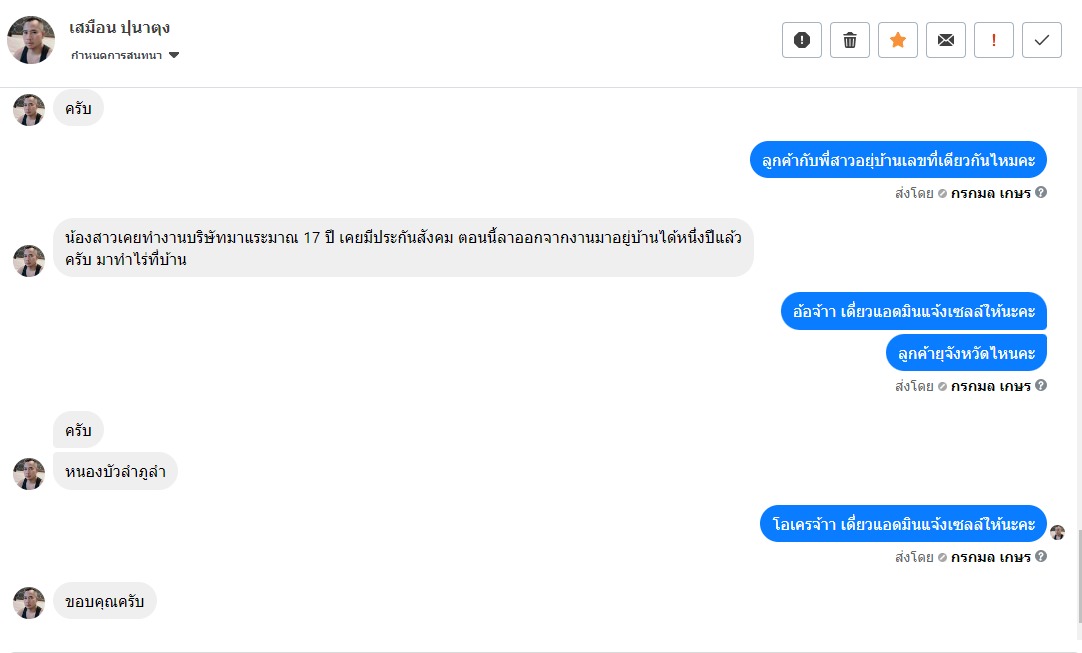Mark conversation unread with envelope icon

coord(946,40)
